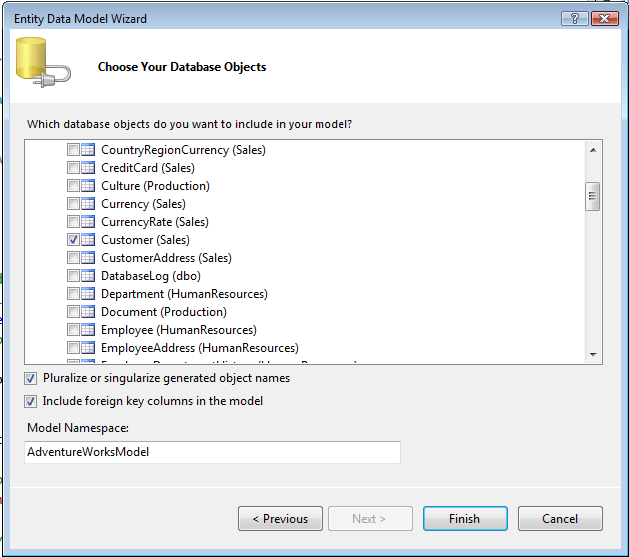Click the table icon beside Customer (Sales)
The image size is (629, 557).
pos(88,240)
